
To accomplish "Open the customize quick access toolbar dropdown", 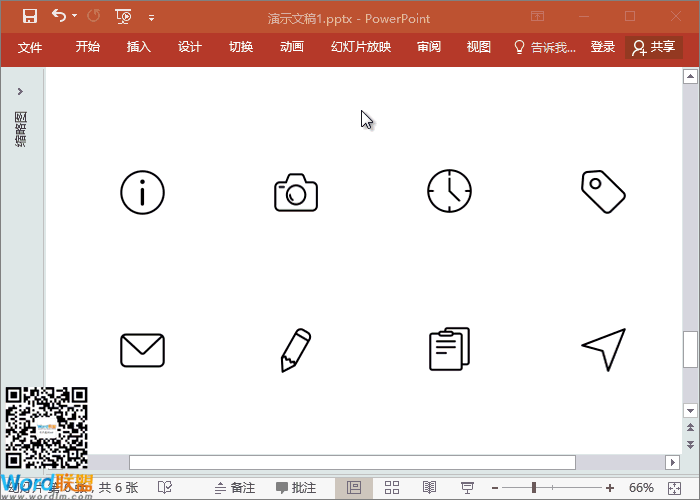I will 151,17.
